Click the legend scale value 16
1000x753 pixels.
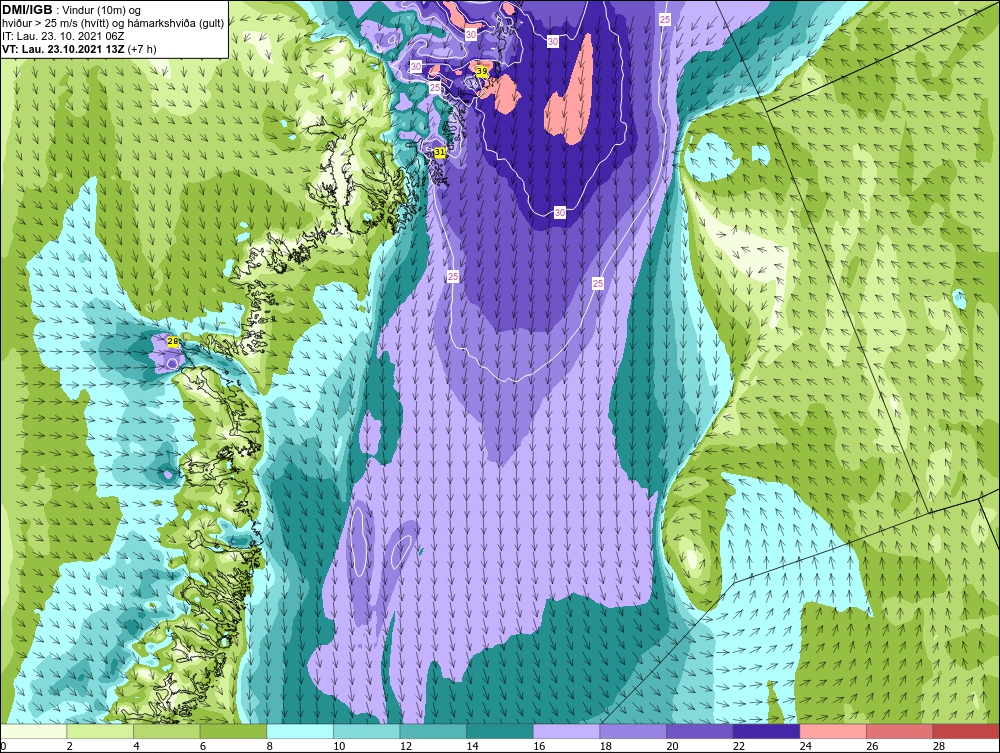tap(539, 746)
